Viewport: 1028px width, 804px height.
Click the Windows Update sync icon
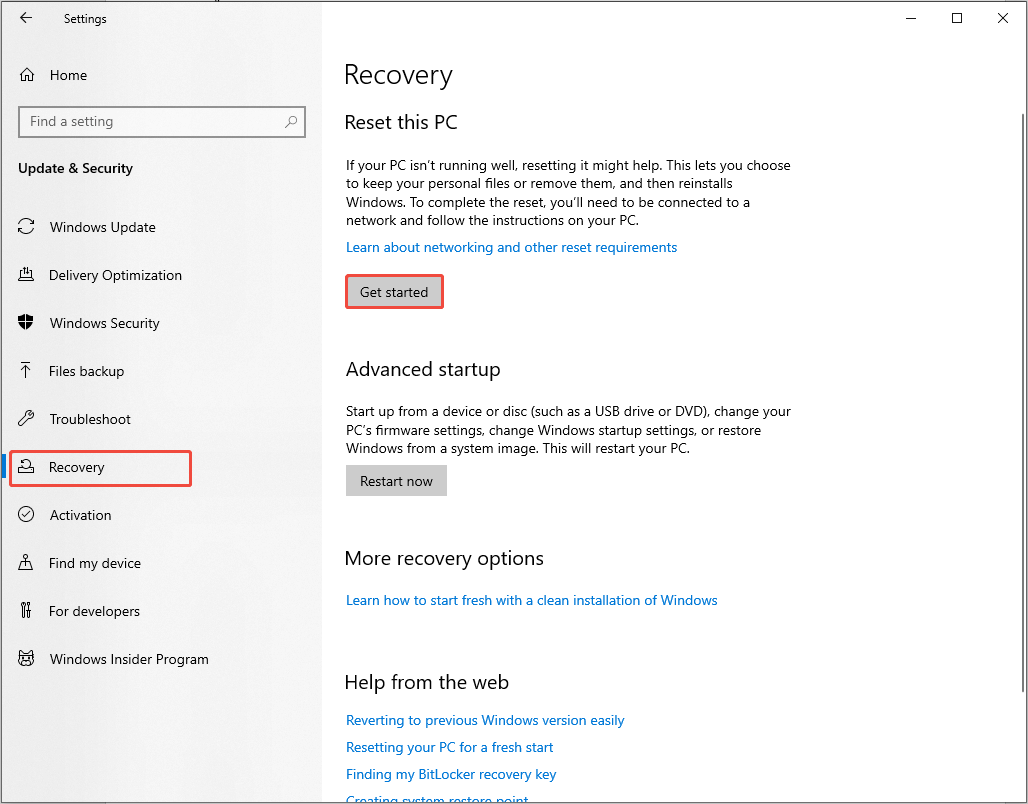27,227
